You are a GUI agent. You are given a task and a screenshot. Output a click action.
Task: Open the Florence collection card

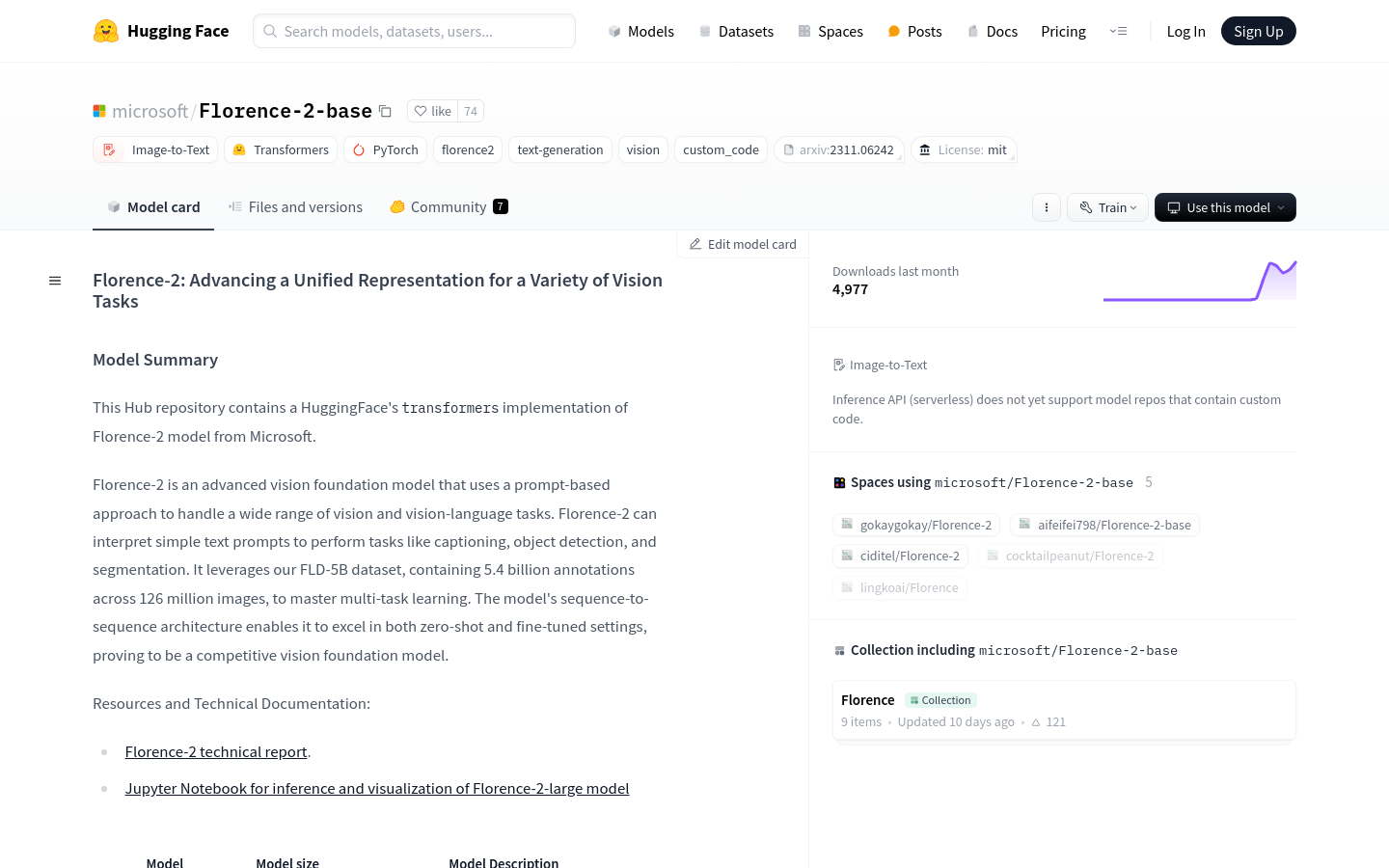pyautogui.click(x=1064, y=709)
